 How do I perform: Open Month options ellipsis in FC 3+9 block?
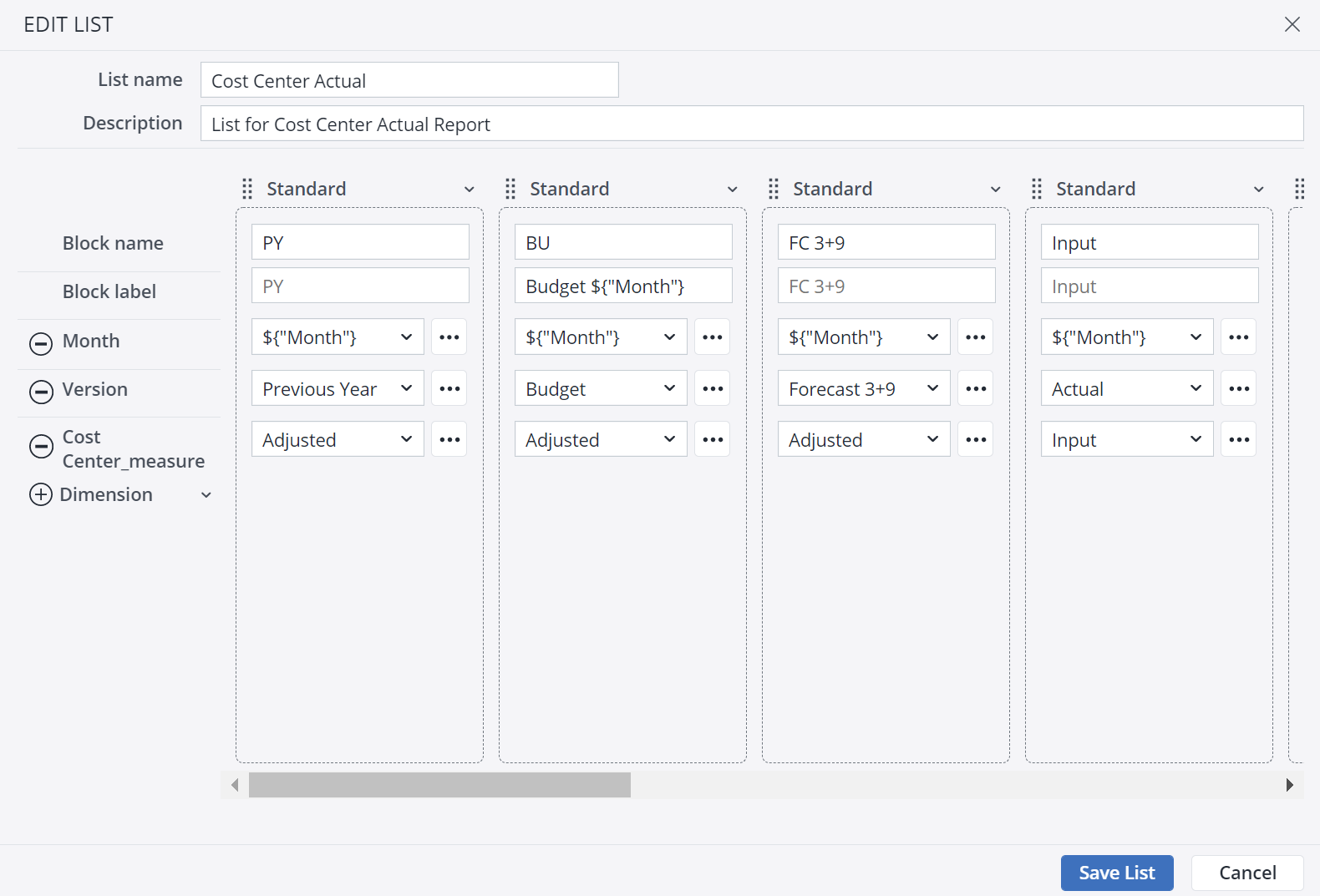tap(976, 337)
